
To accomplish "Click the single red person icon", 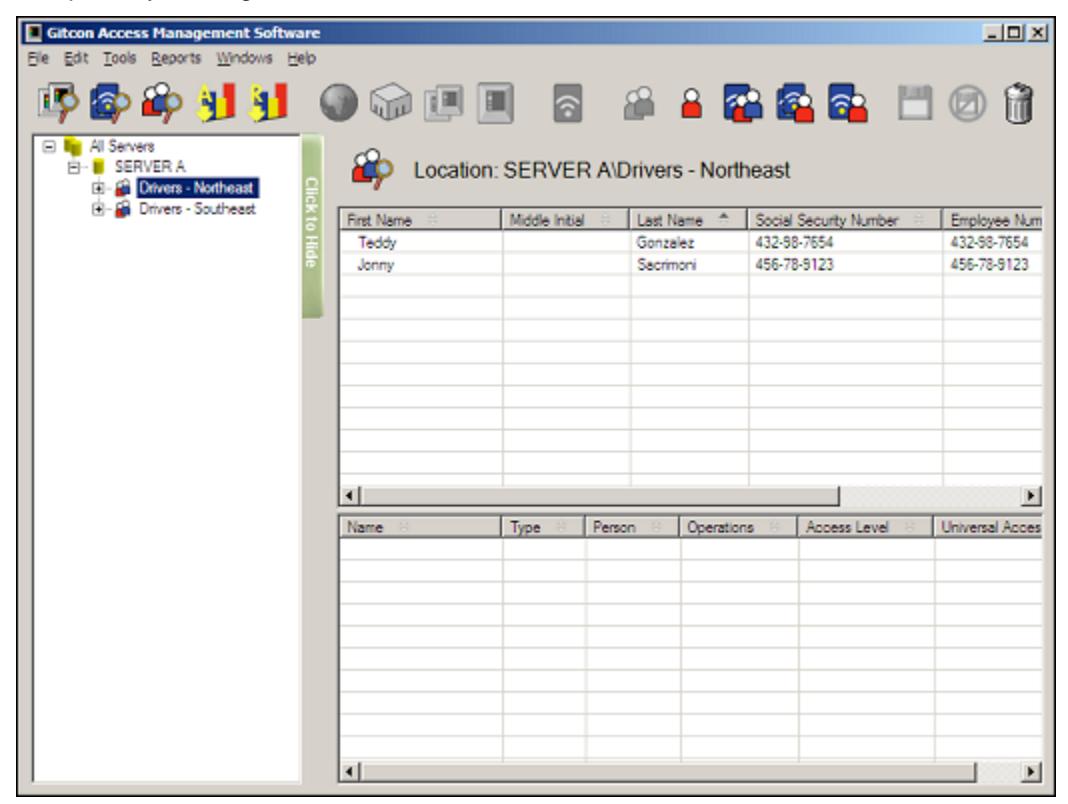I will 691,103.
